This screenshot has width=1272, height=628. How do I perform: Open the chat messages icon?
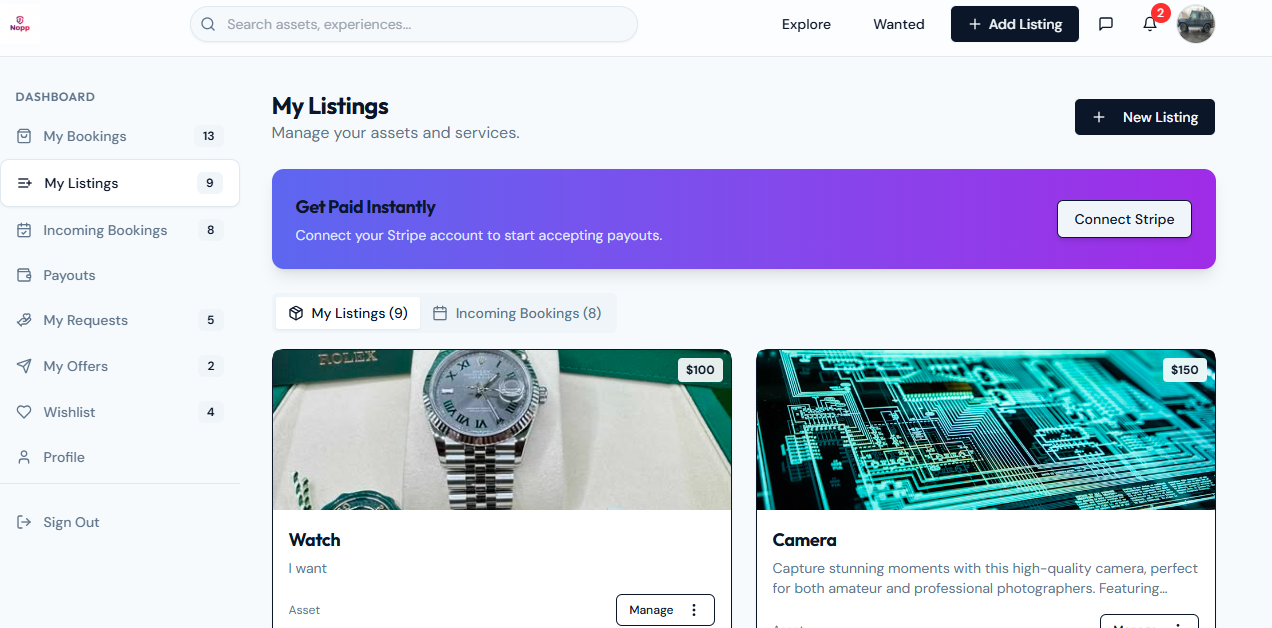click(1106, 24)
